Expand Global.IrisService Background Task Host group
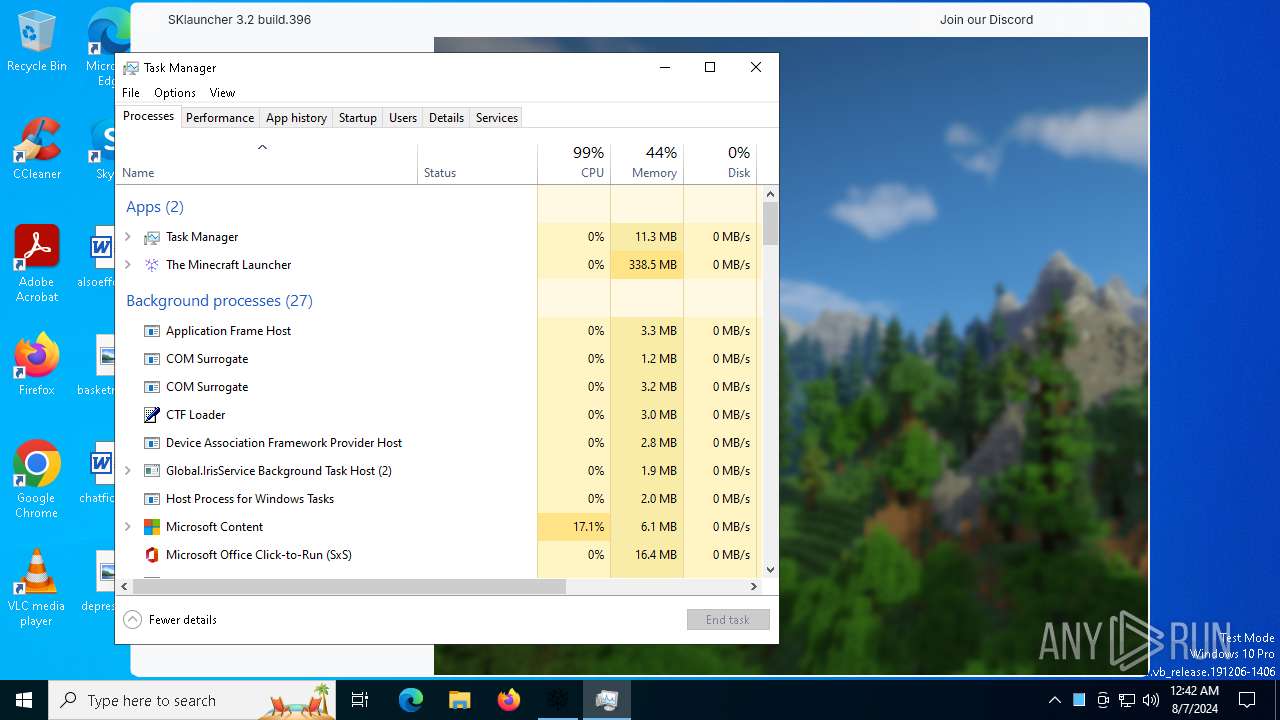Screen dimensions: 1280x720 128,471
